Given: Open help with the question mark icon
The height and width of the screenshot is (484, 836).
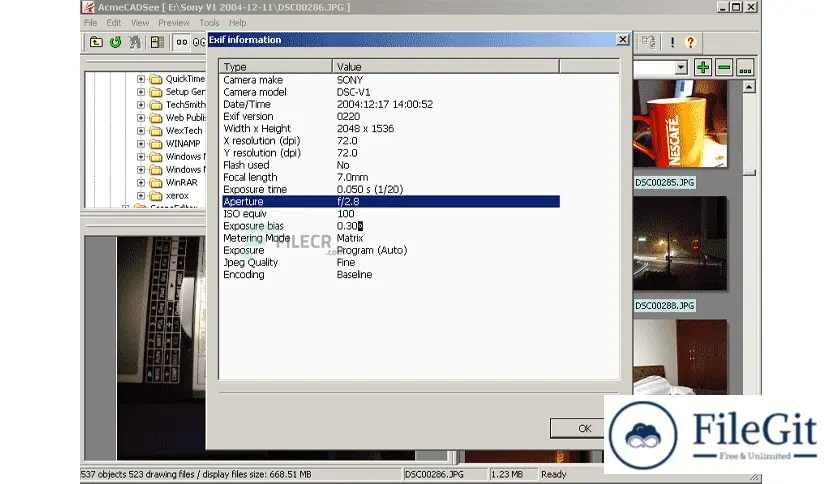Looking at the screenshot, I should [x=690, y=42].
